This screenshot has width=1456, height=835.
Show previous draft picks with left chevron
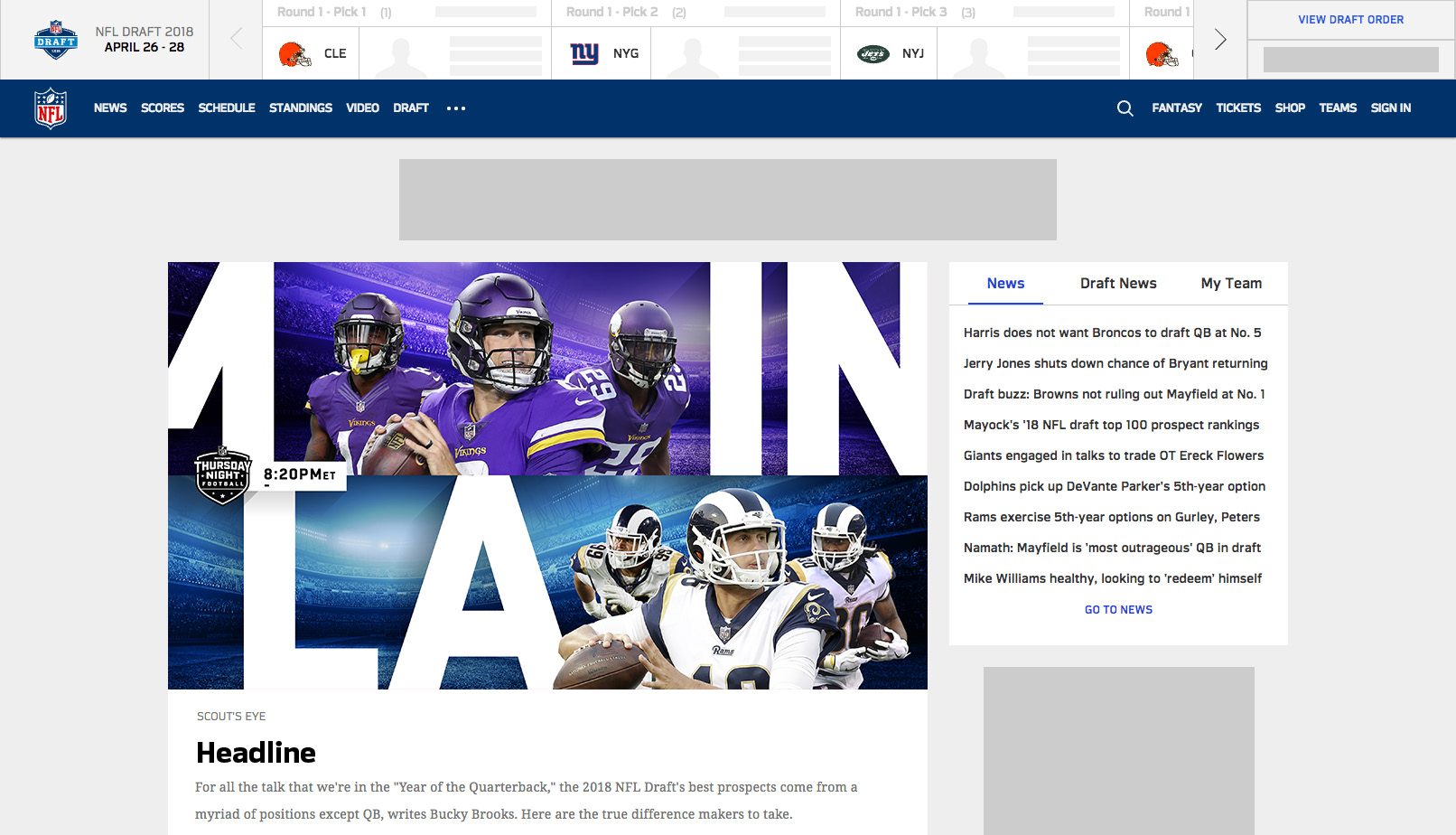coord(237,39)
